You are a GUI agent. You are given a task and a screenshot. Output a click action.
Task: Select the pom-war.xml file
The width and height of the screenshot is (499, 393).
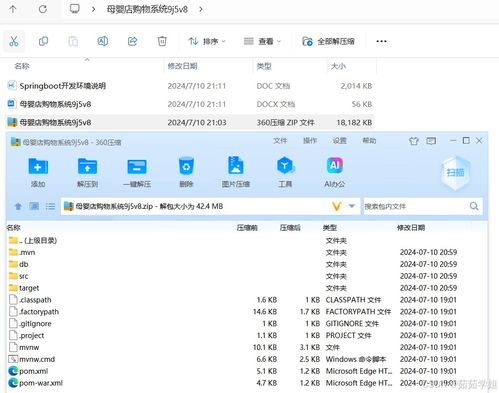click(x=36, y=383)
